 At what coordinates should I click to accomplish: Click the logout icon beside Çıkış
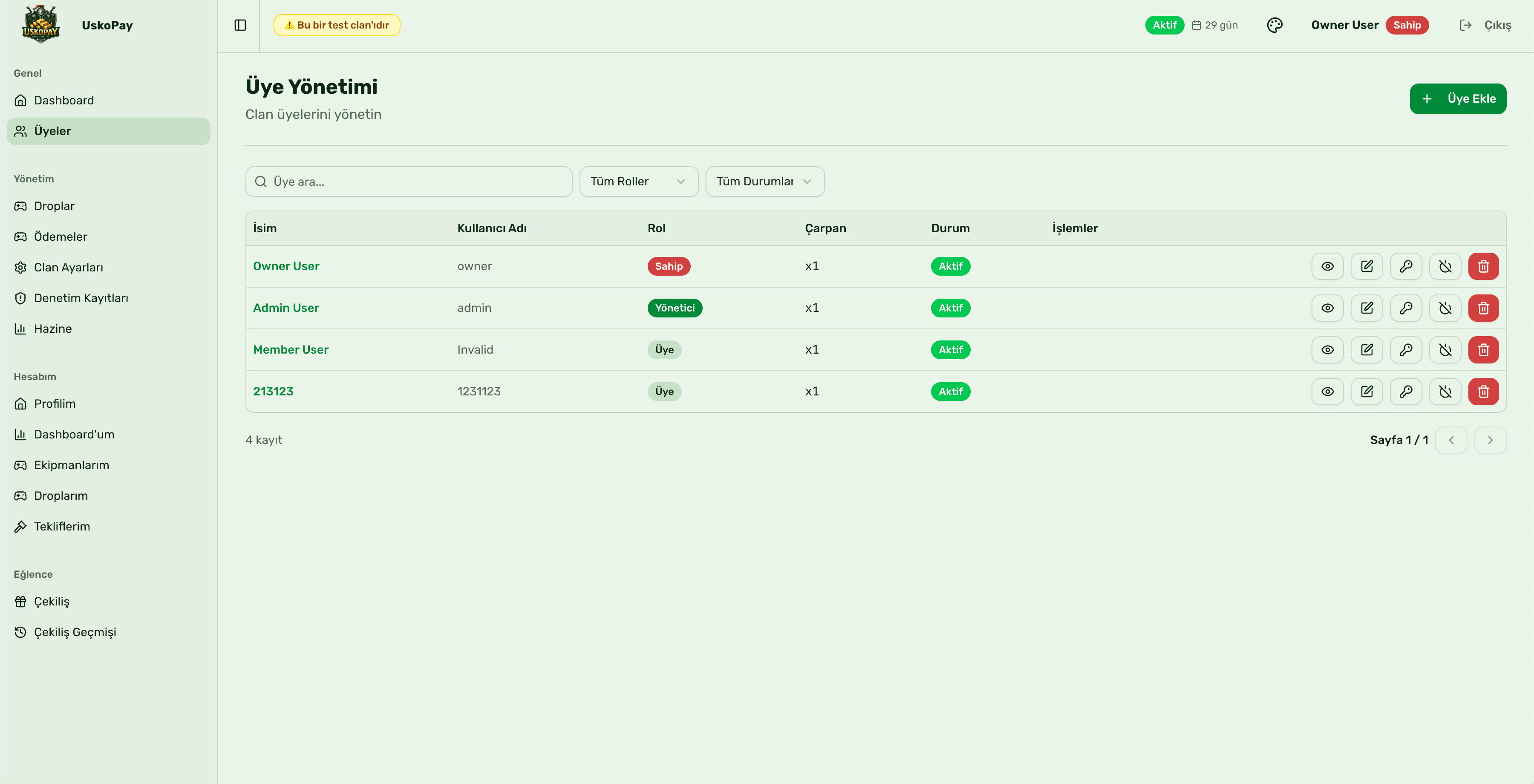click(x=1465, y=25)
